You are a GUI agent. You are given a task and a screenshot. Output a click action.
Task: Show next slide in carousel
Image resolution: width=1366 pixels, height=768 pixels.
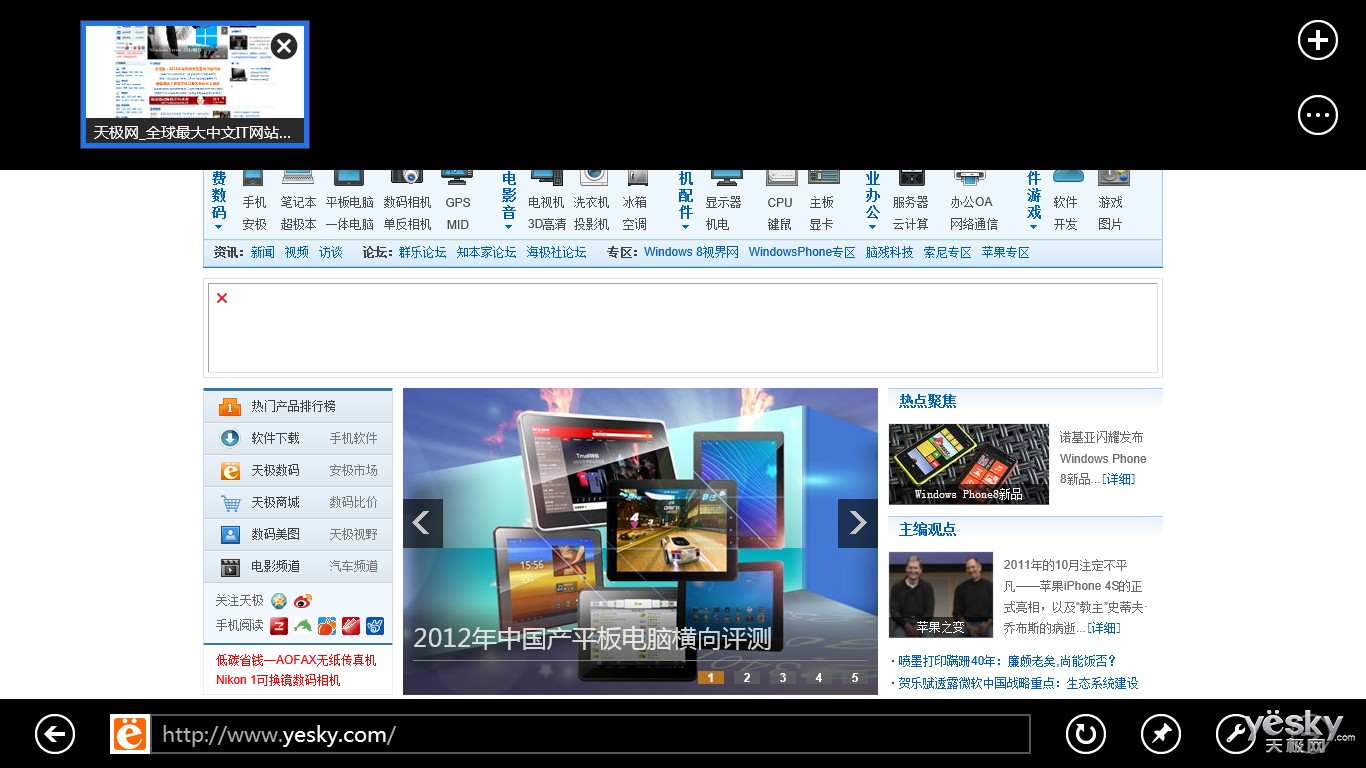857,523
